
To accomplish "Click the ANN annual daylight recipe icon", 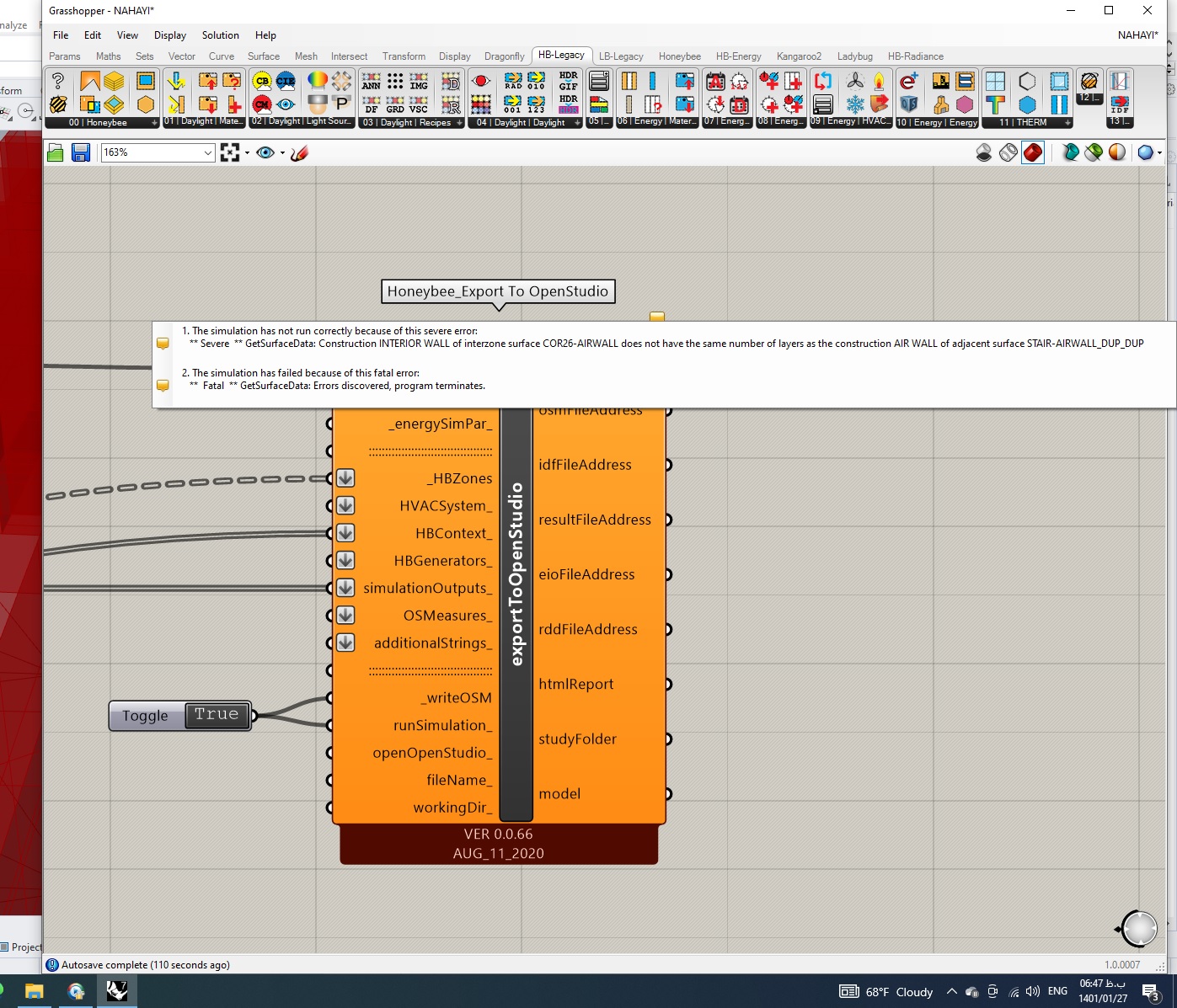I will [372, 81].
